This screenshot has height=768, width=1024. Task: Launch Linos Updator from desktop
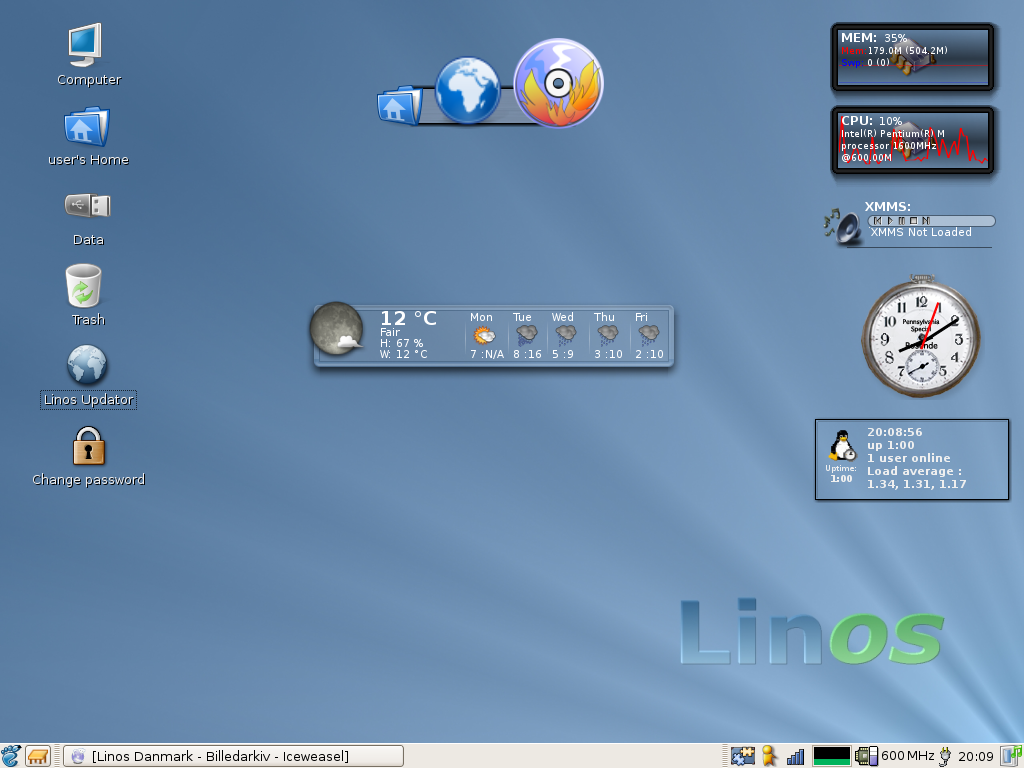point(87,366)
